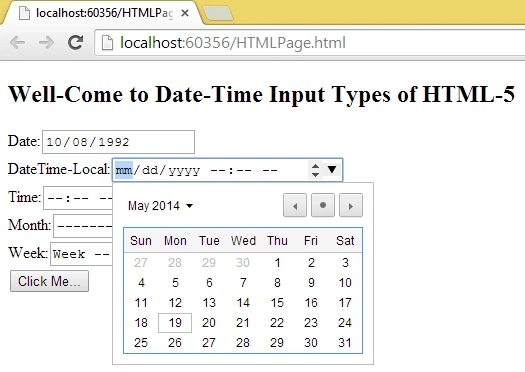Choose May 31 in calendar

click(x=345, y=343)
